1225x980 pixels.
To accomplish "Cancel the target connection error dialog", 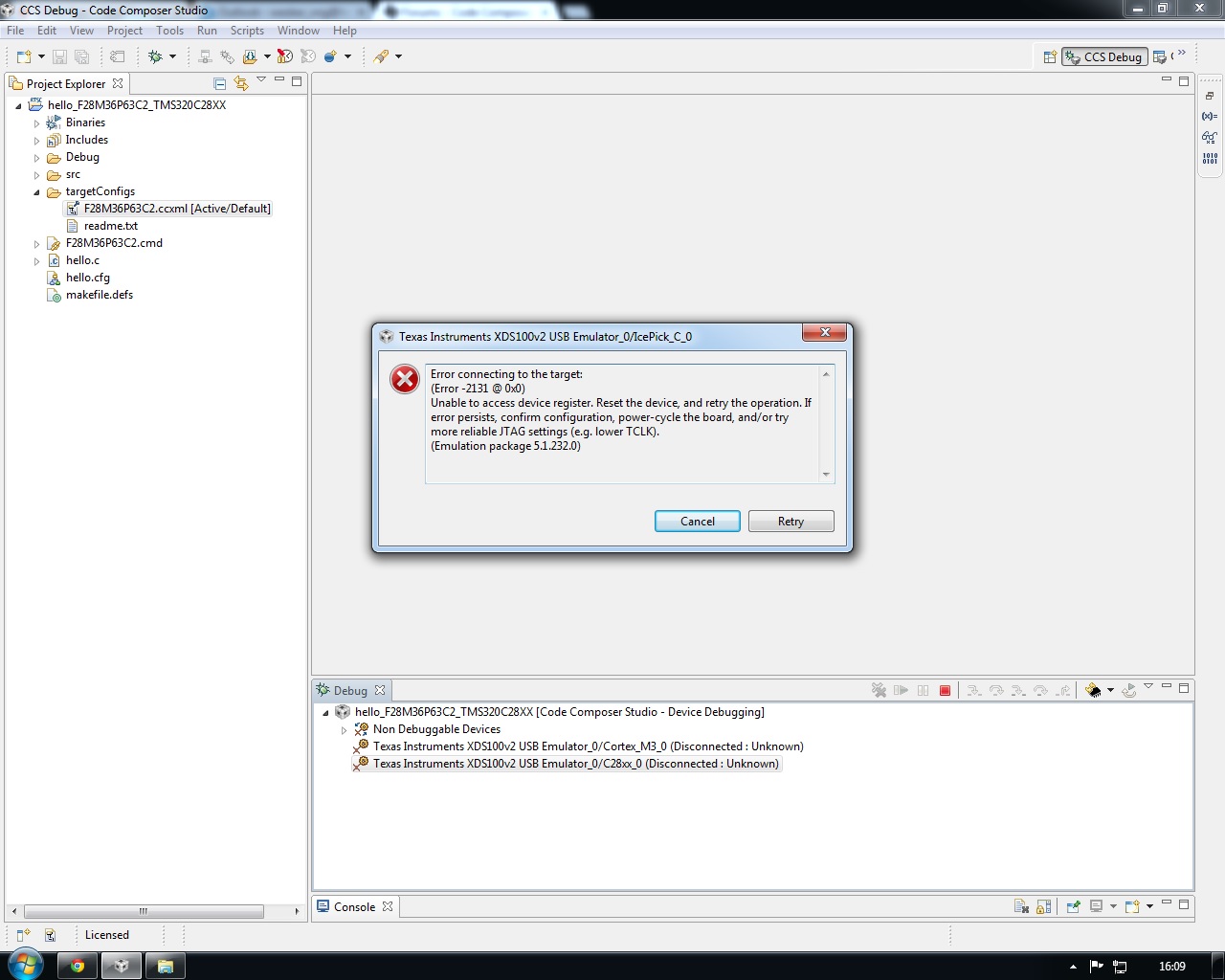I will pyautogui.click(x=697, y=521).
